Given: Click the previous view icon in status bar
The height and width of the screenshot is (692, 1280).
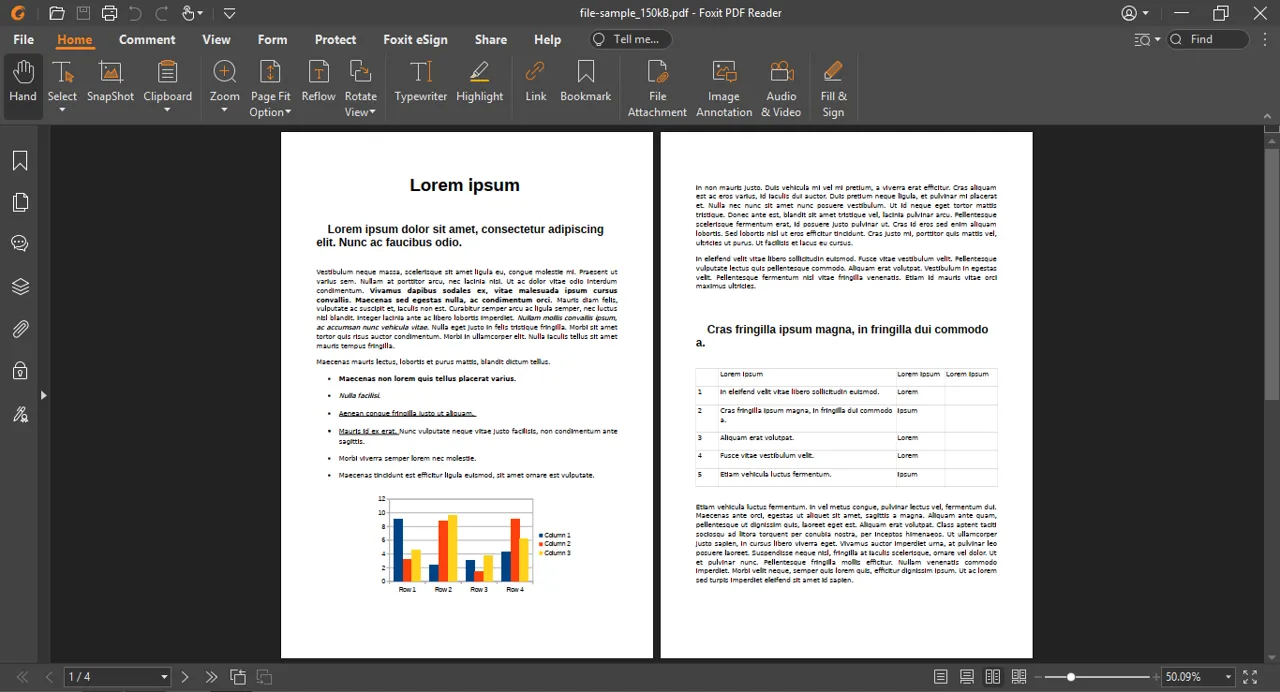Looking at the screenshot, I should (238, 677).
